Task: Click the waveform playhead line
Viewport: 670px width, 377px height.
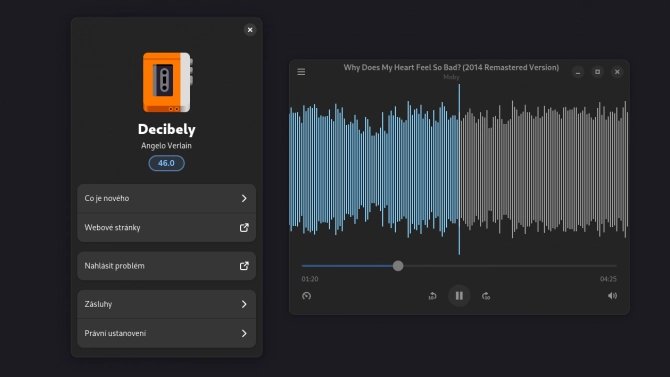Action: click(459, 169)
